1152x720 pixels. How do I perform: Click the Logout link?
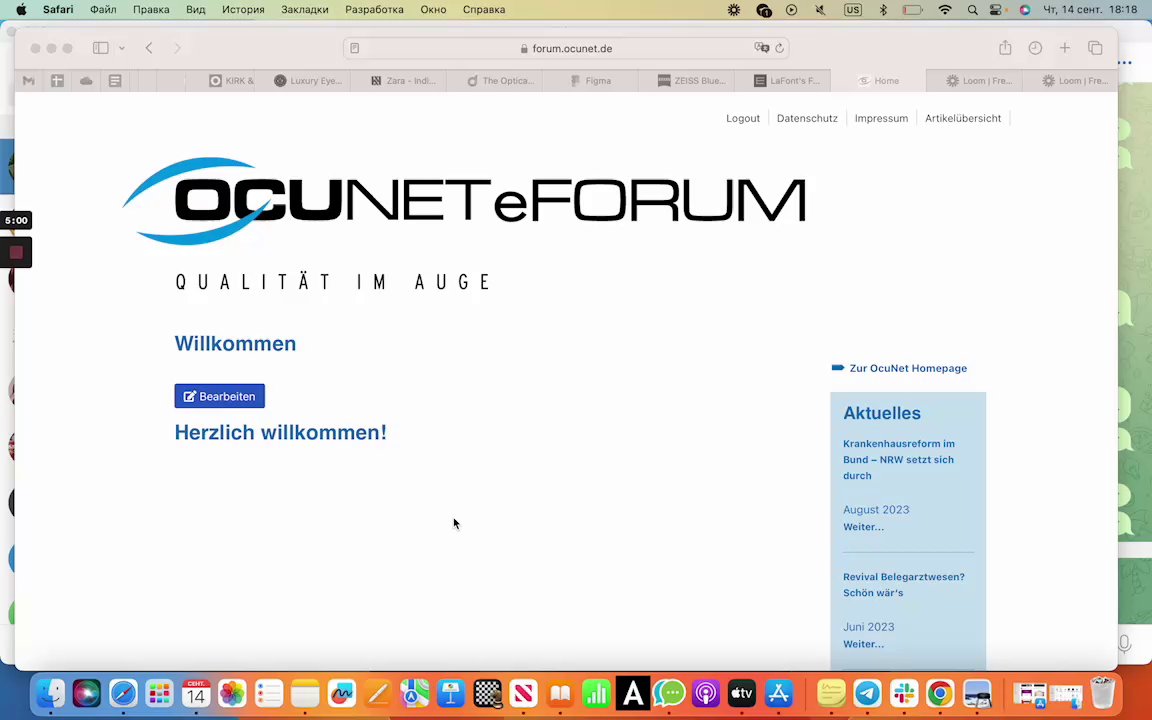tap(743, 118)
